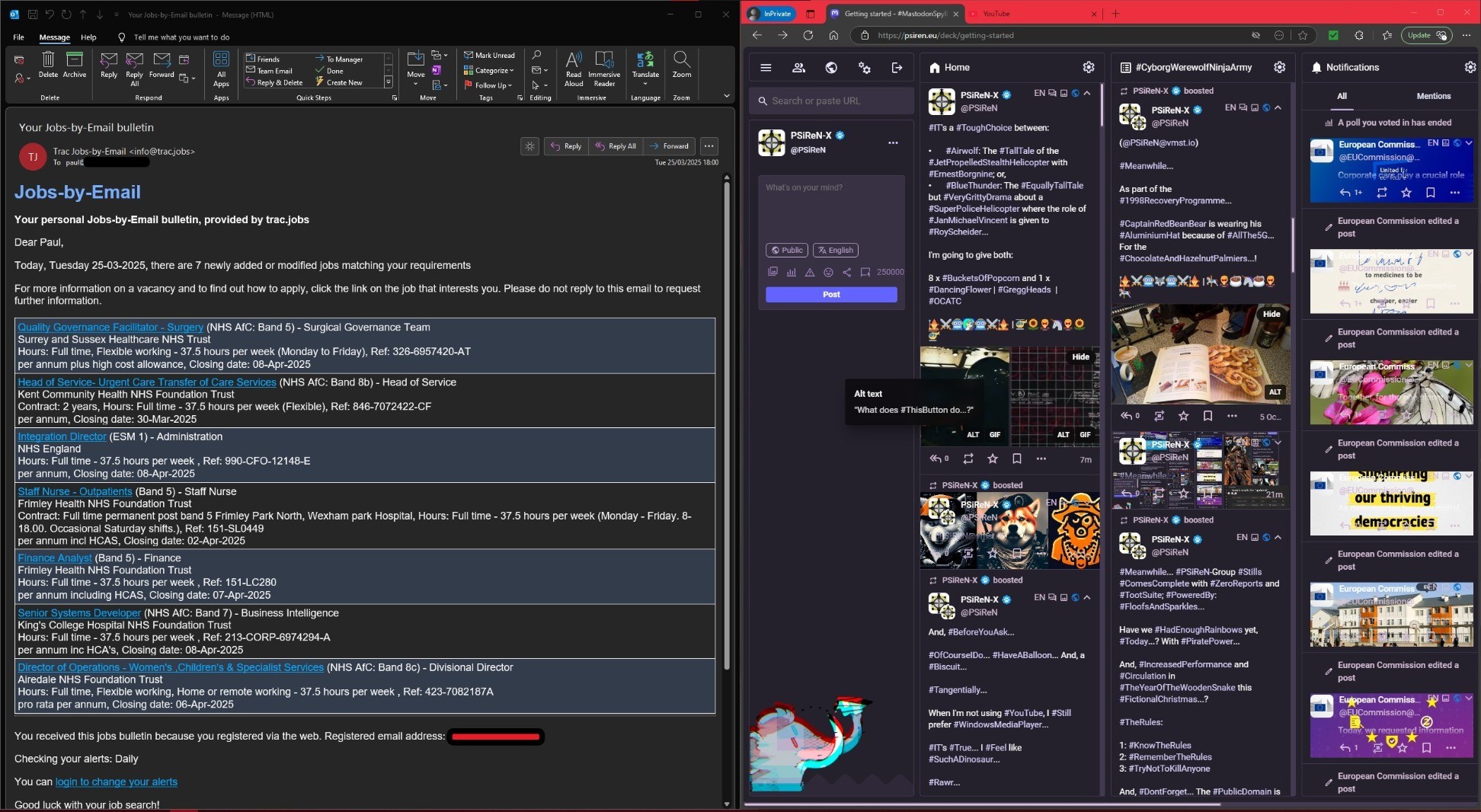Archive the message in Outlook
1481x812 pixels.
click(x=74, y=65)
